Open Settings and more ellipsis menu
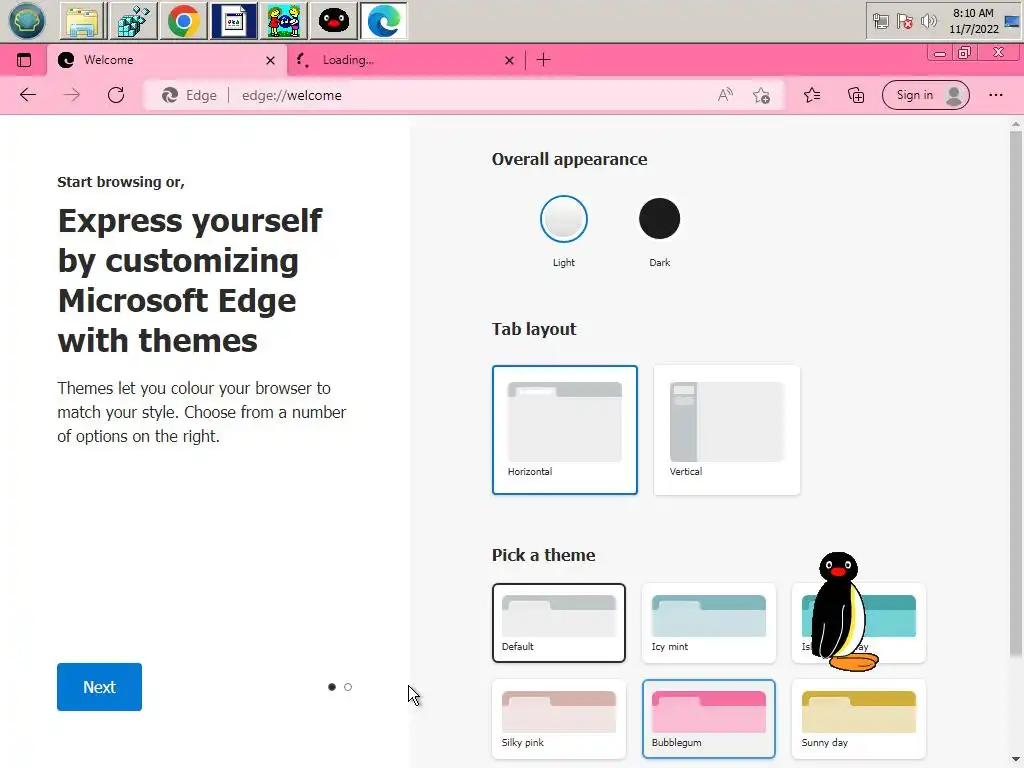Screen dimensions: 1024x768 995,95
